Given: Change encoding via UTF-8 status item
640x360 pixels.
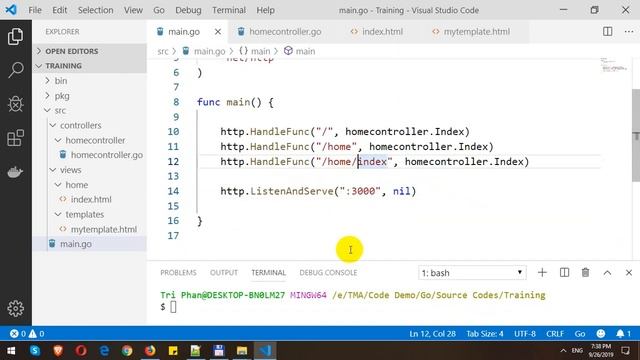Looking at the screenshot, I should pyautogui.click(x=524, y=334).
